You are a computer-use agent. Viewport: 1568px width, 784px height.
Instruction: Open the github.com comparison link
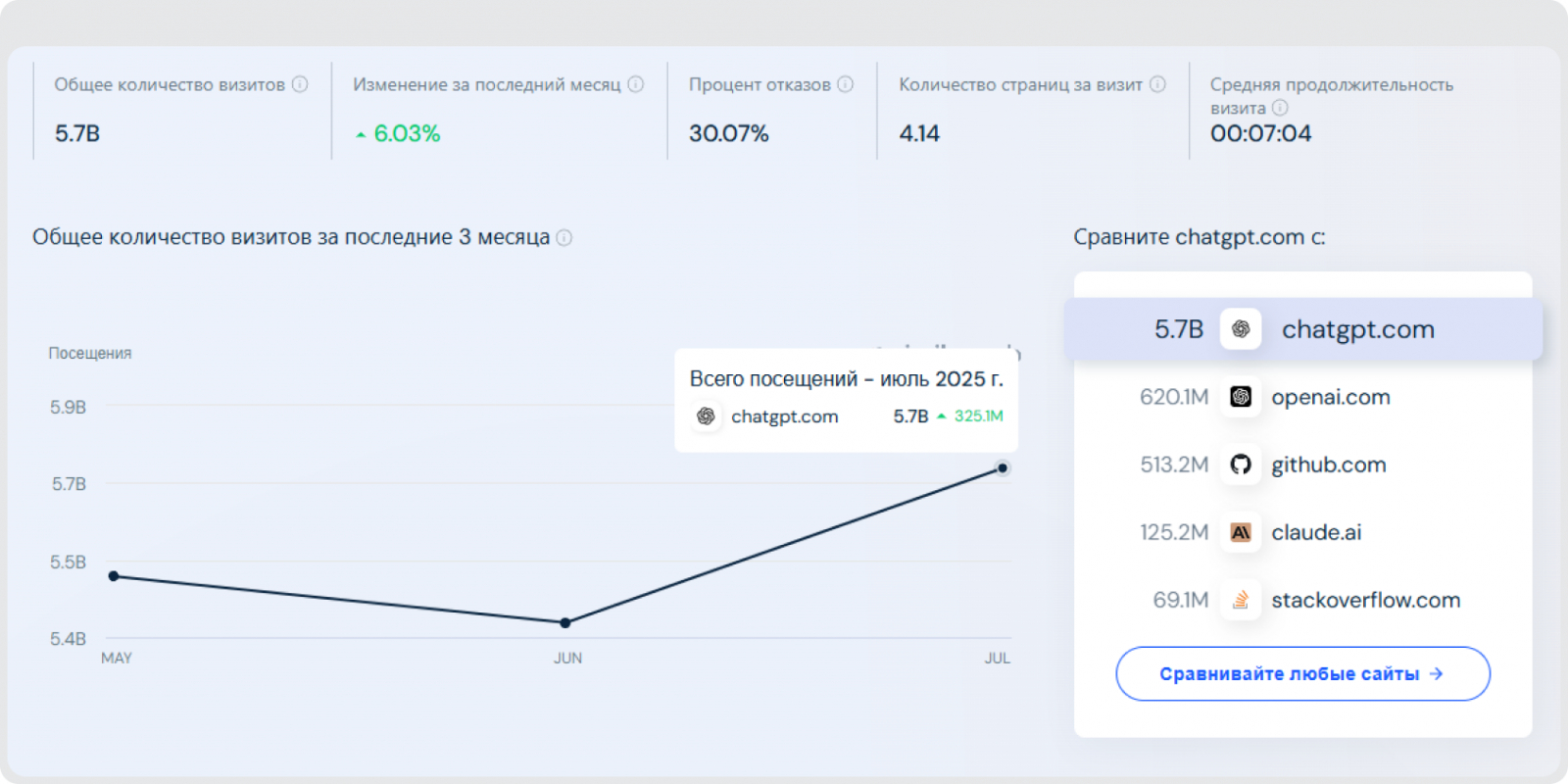[x=1329, y=465]
